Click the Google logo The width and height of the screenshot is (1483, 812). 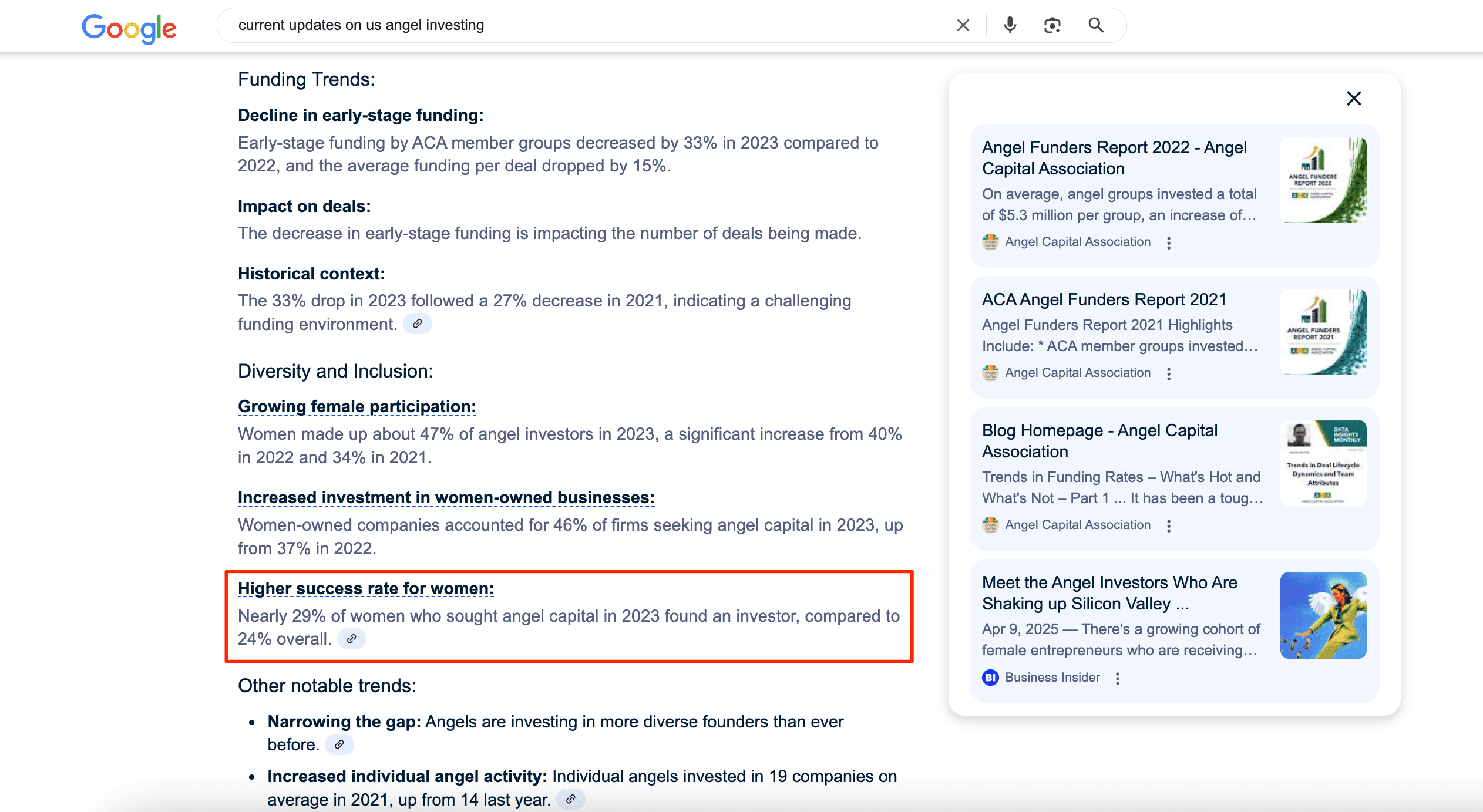click(x=129, y=28)
